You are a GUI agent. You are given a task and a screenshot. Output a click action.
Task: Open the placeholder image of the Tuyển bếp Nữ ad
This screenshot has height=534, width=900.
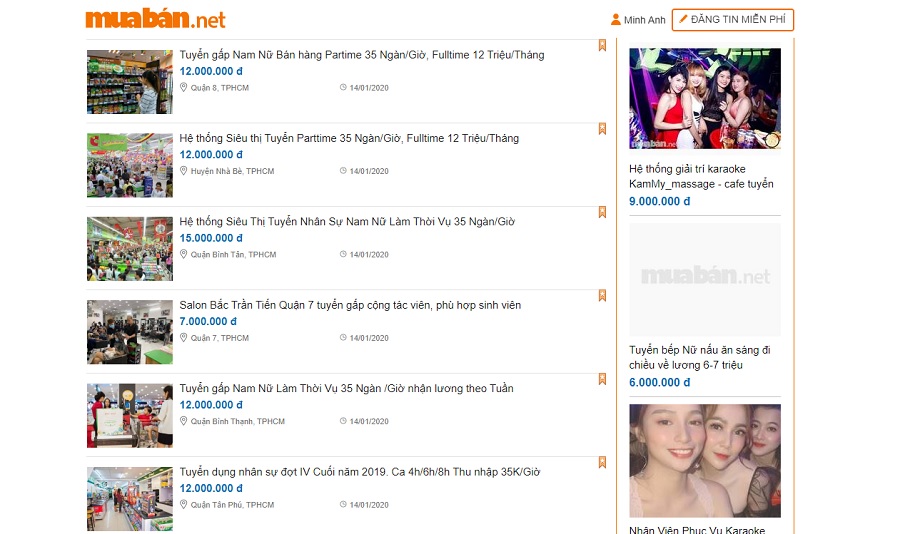point(705,280)
